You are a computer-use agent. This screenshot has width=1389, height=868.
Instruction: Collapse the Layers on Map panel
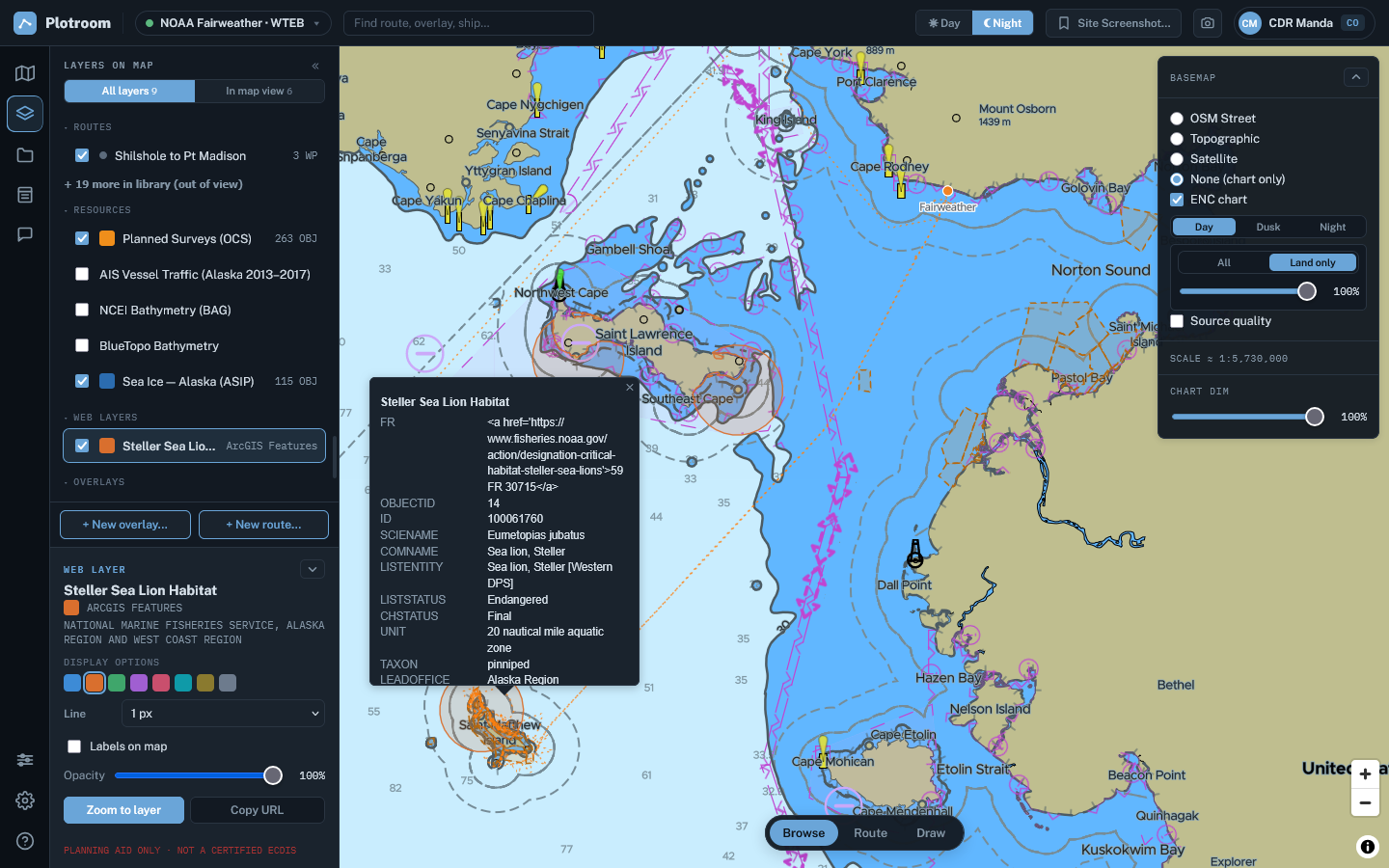pos(315,66)
